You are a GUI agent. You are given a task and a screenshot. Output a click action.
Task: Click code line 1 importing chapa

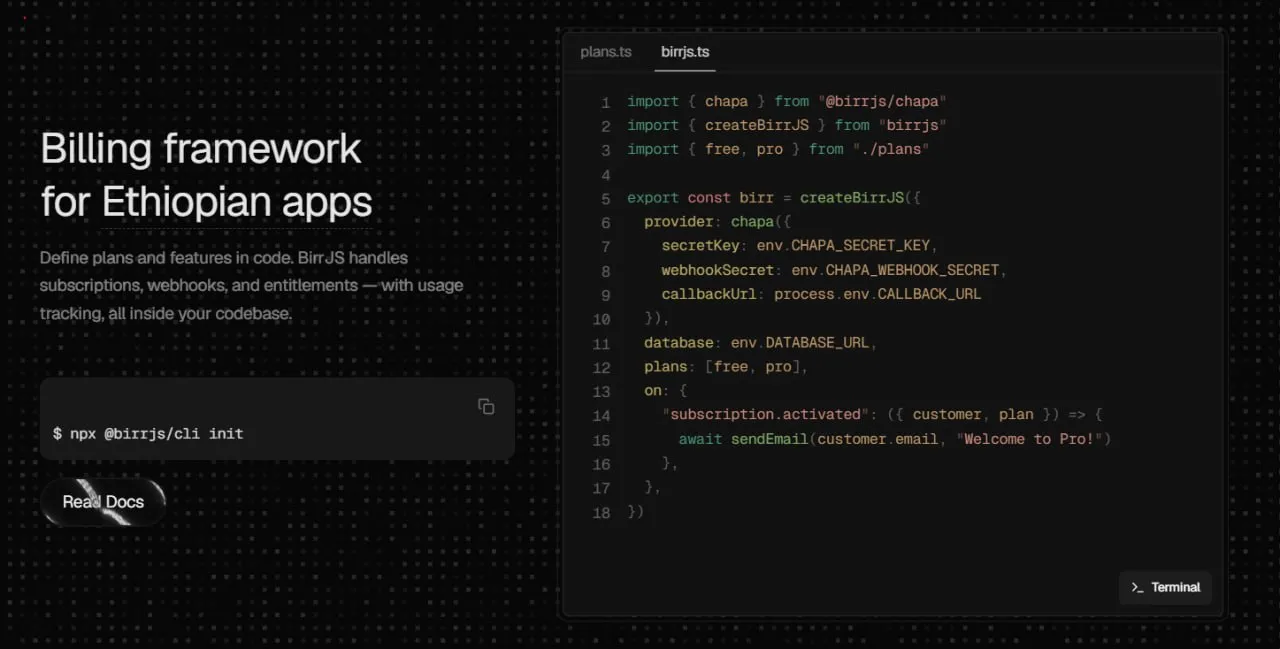(787, 101)
